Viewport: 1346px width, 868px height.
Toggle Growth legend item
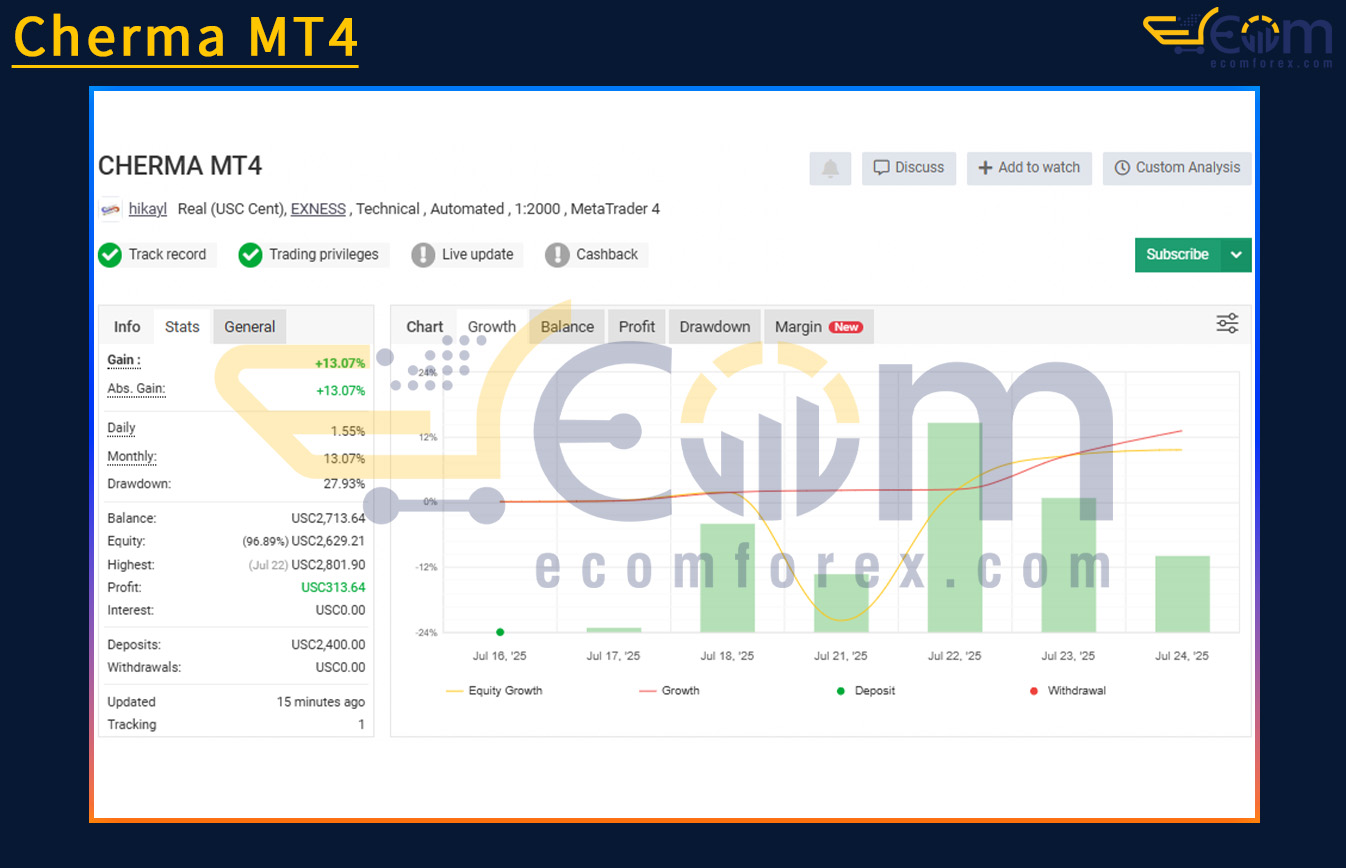(x=669, y=691)
